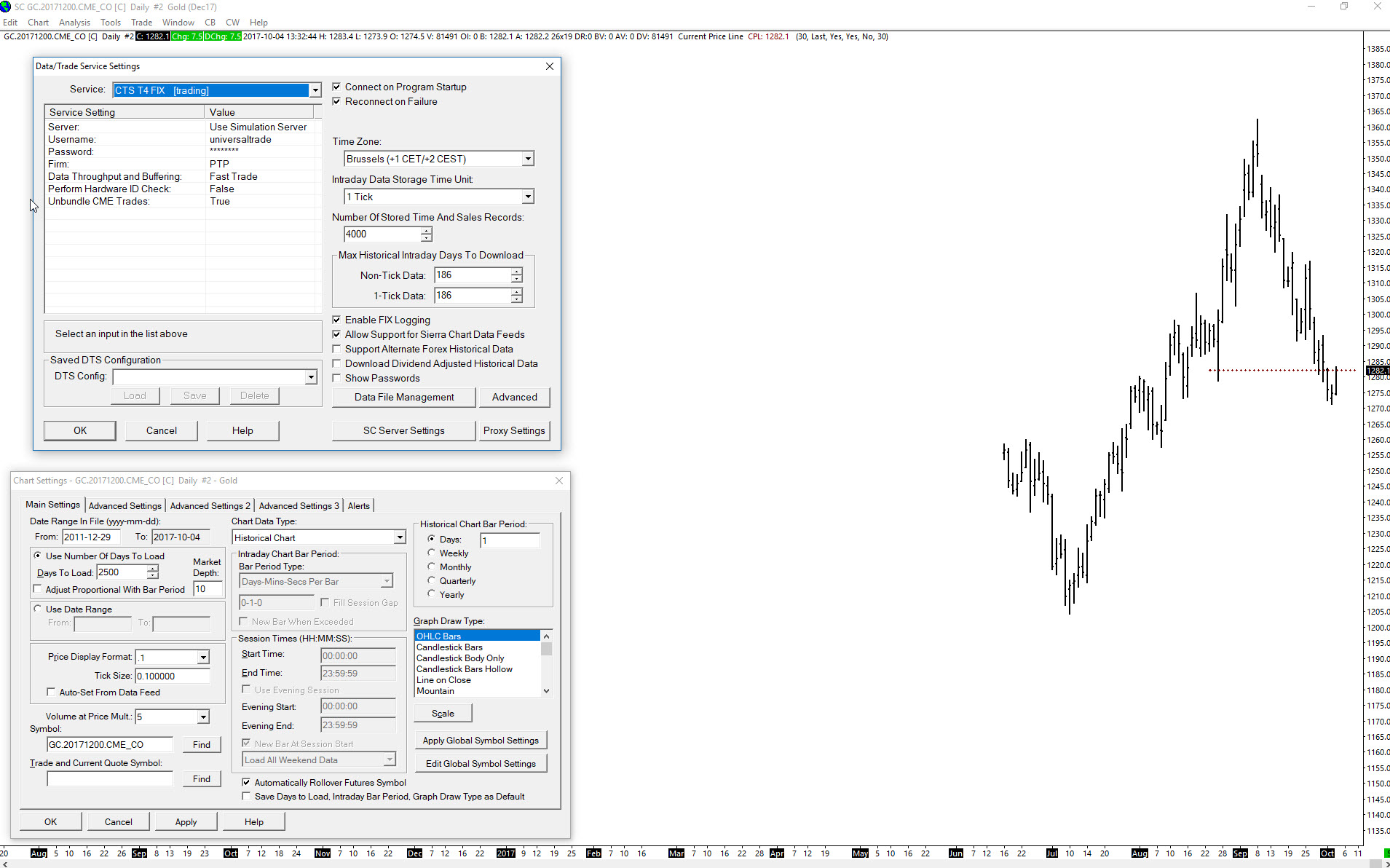
Task: Click Advanced button in service settings
Action: 514,397
